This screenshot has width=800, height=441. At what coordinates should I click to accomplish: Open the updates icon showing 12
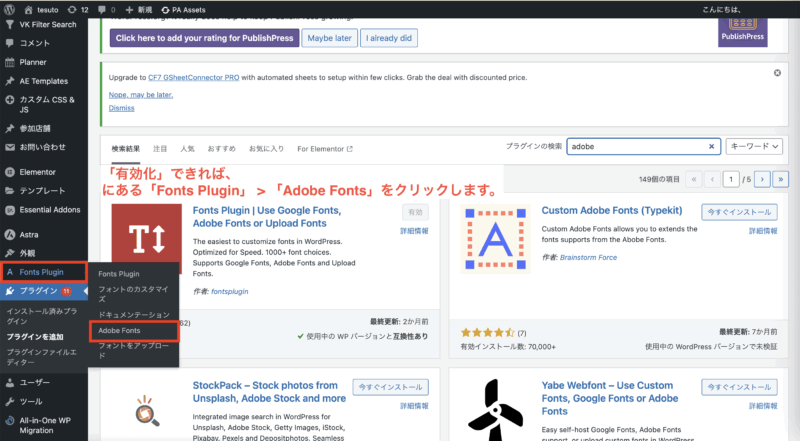pyautogui.click(x=72, y=10)
